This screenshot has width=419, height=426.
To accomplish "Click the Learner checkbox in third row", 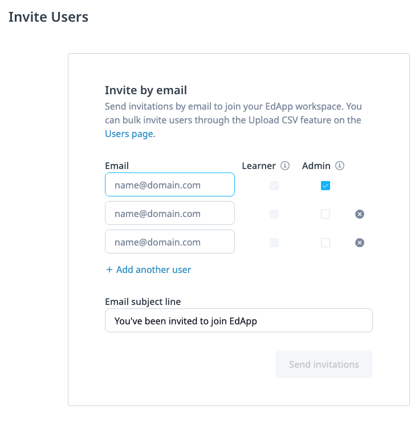I will 274,243.
